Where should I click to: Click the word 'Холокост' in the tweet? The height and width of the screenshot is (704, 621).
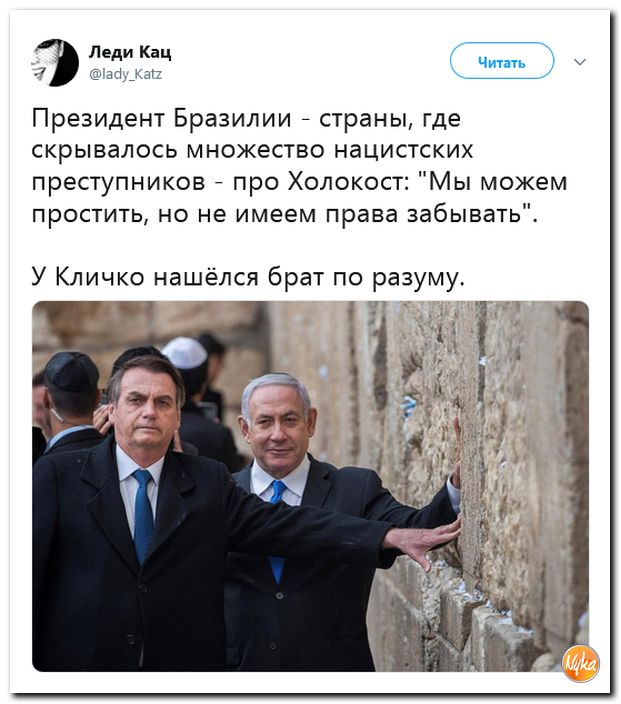348,182
